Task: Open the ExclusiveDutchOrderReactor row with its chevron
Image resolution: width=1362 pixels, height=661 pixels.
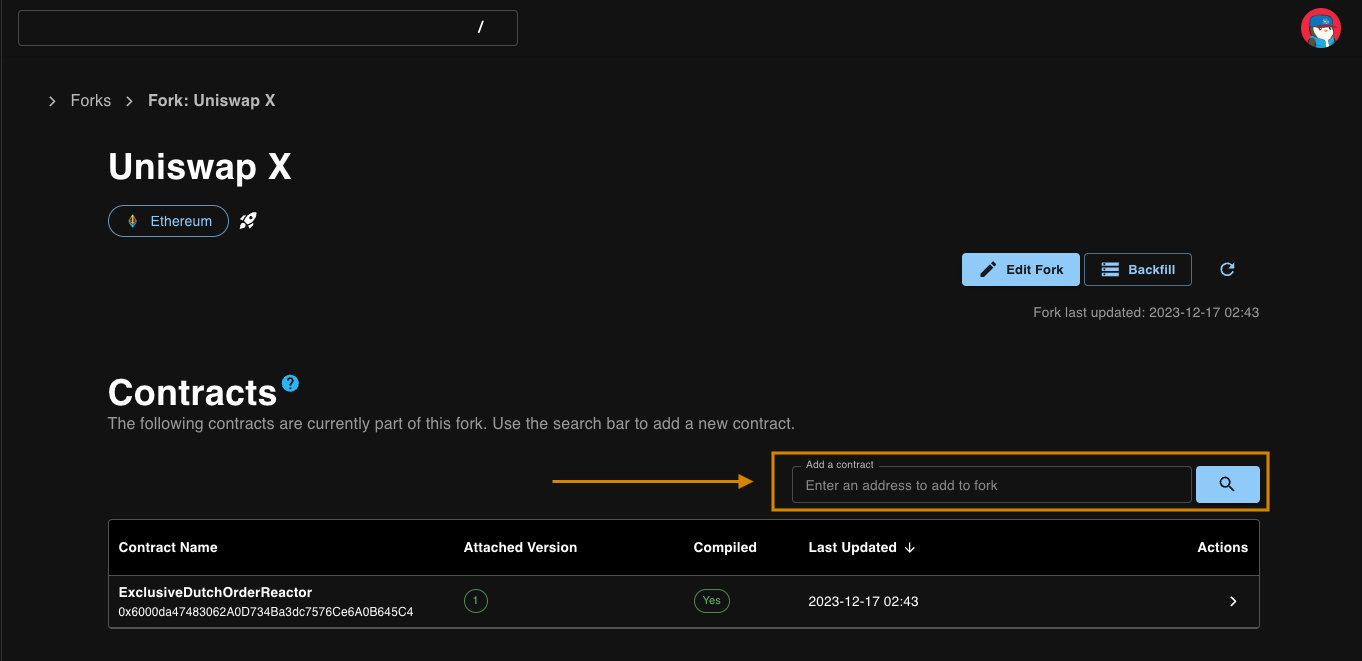Action: (x=1232, y=601)
